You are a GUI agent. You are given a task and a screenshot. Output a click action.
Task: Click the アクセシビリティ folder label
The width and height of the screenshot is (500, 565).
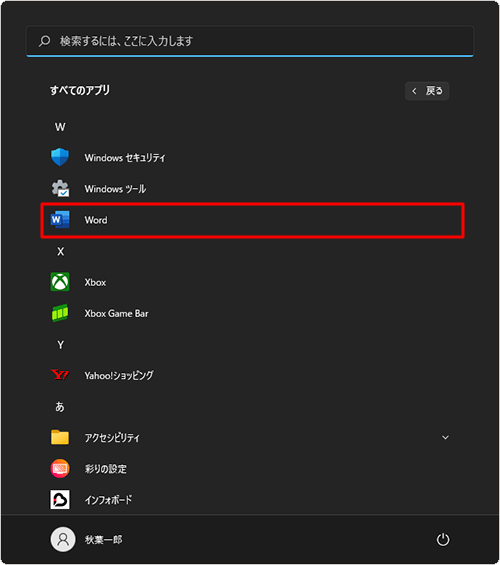pos(112,437)
